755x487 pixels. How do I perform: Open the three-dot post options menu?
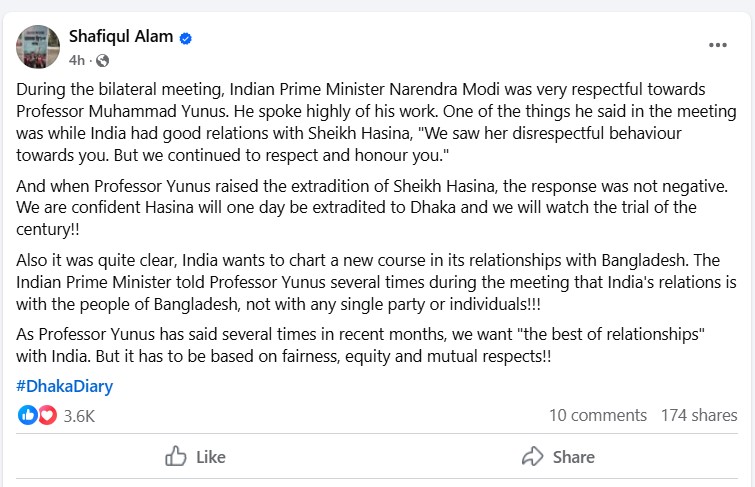717,46
